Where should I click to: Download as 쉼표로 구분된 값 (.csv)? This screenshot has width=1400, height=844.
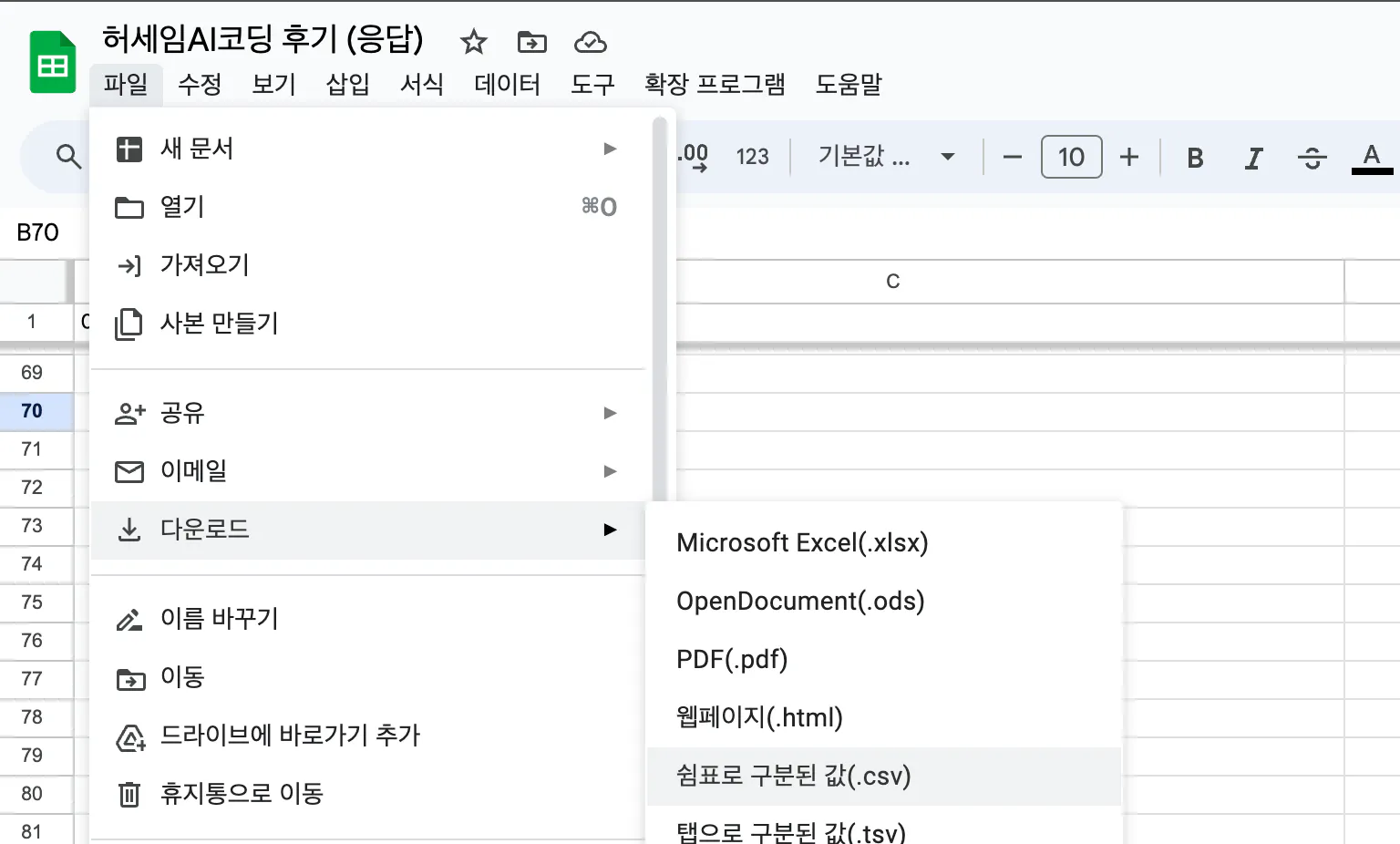(884, 777)
